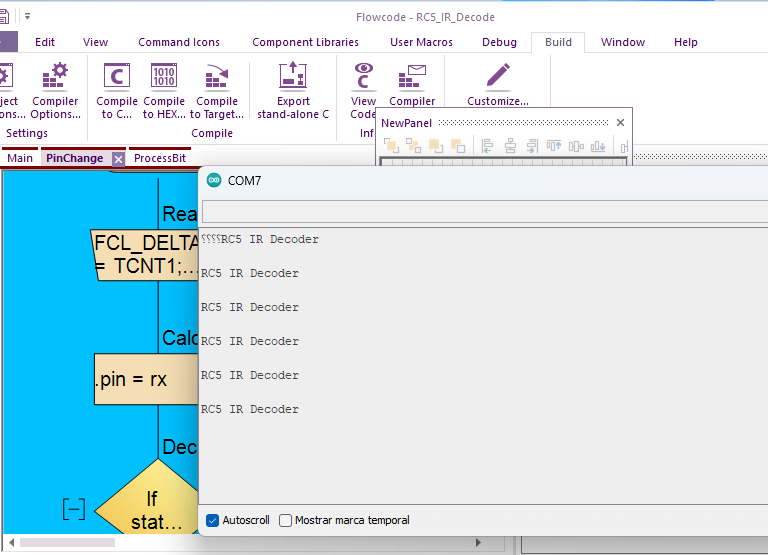Select the Build ribbon tab
768x555 pixels.
point(558,42)
